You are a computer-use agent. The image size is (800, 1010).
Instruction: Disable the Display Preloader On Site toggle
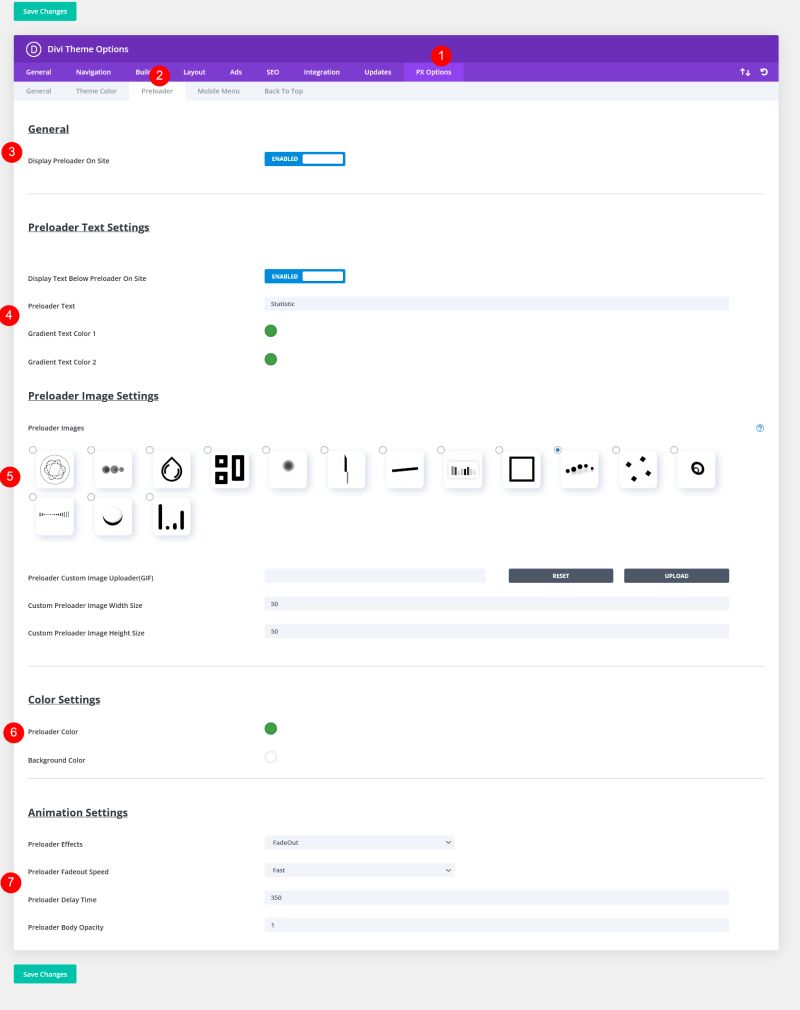click(304, 158)
